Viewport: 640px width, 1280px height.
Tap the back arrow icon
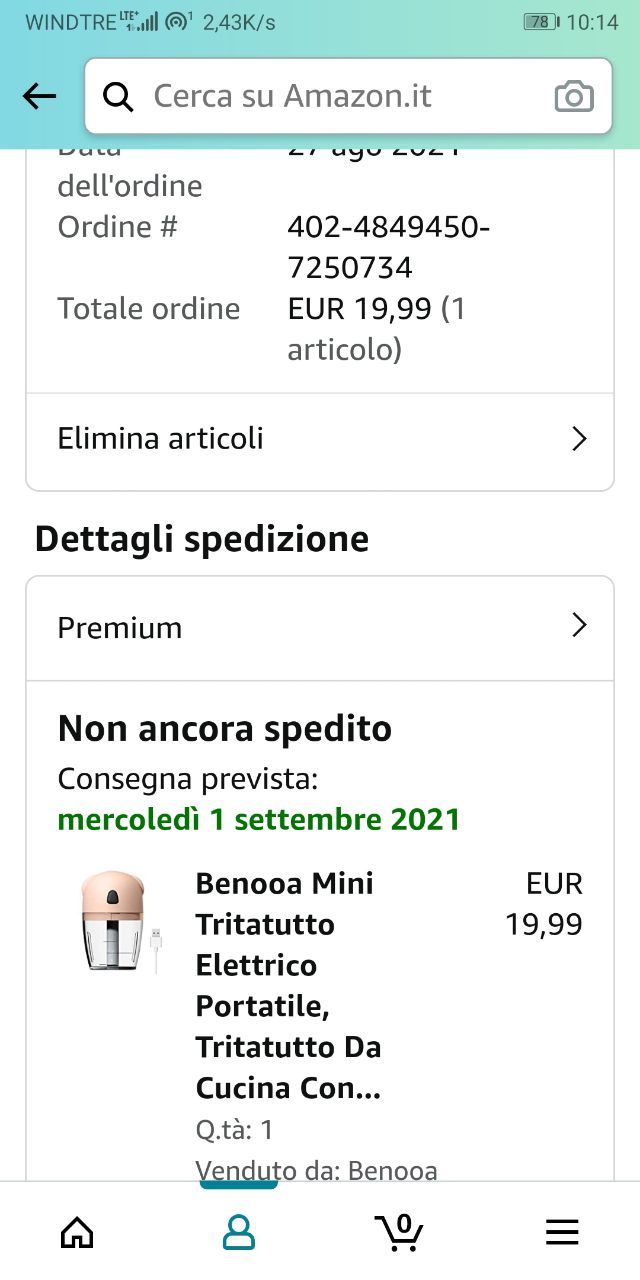[40, 96]
